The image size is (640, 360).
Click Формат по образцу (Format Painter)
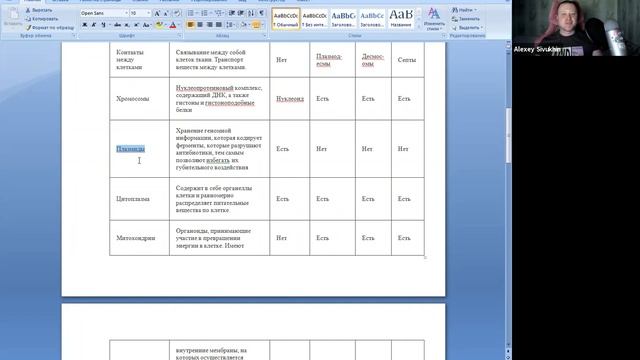[x=50, y=28]
